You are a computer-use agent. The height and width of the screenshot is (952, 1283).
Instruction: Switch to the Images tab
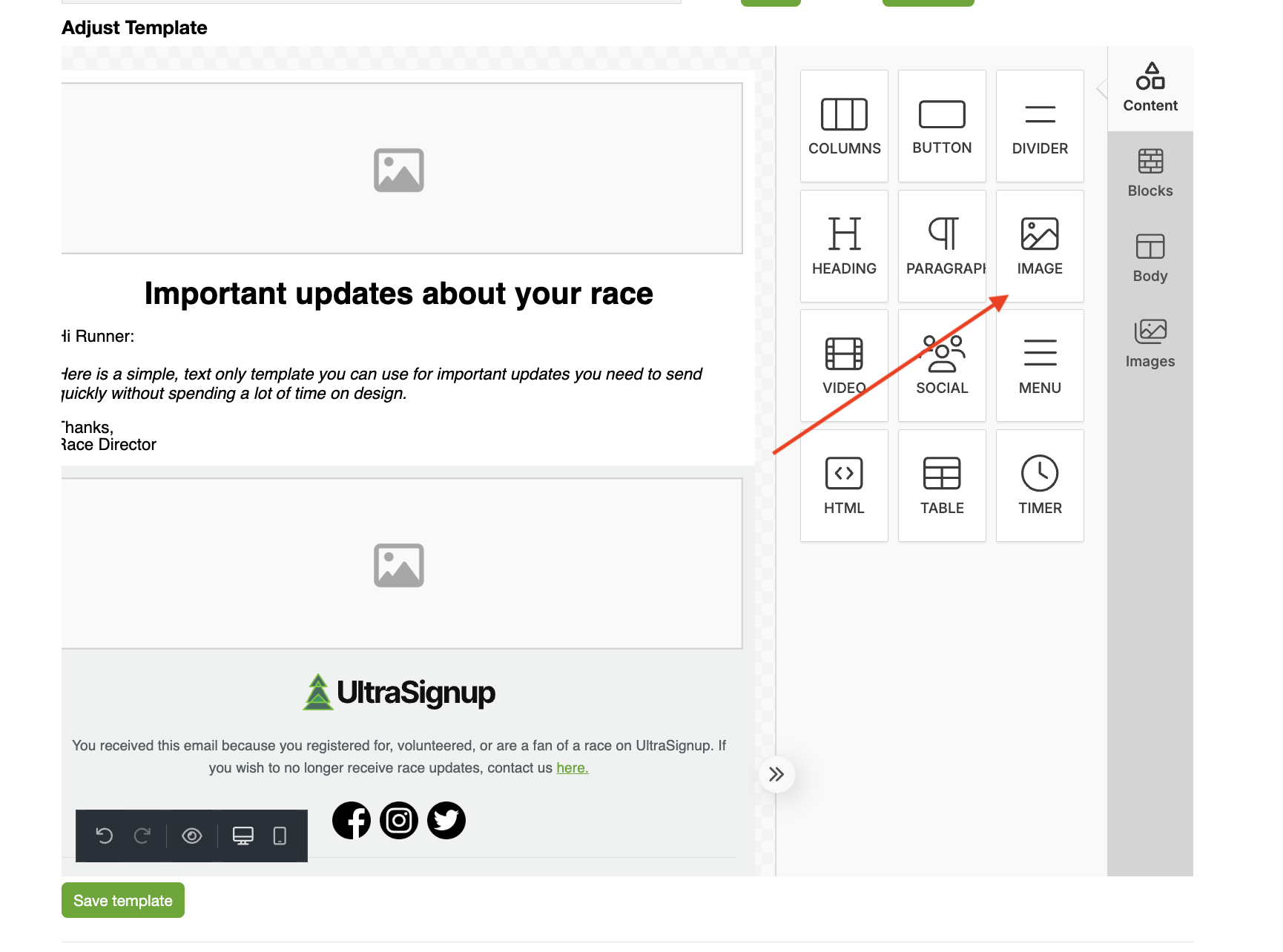pyautogui.click(x=1150, y=344)
